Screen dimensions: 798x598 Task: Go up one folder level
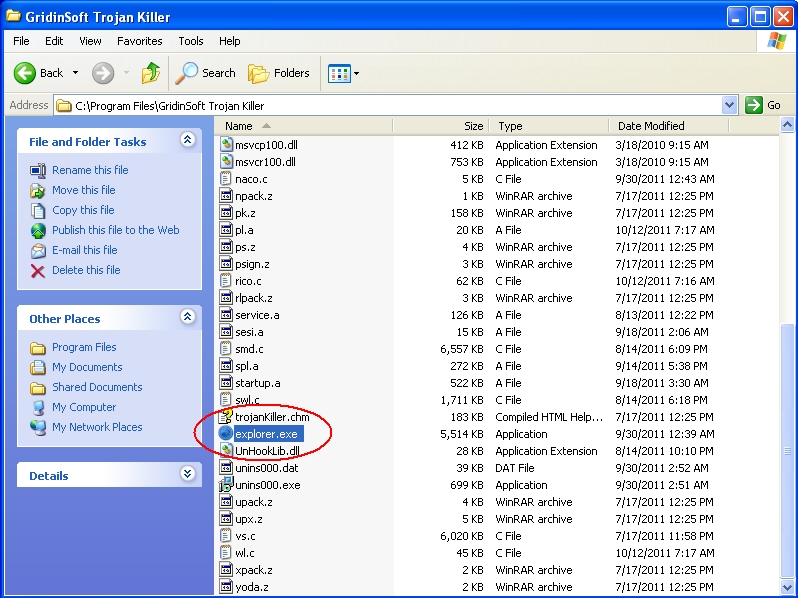151,73
